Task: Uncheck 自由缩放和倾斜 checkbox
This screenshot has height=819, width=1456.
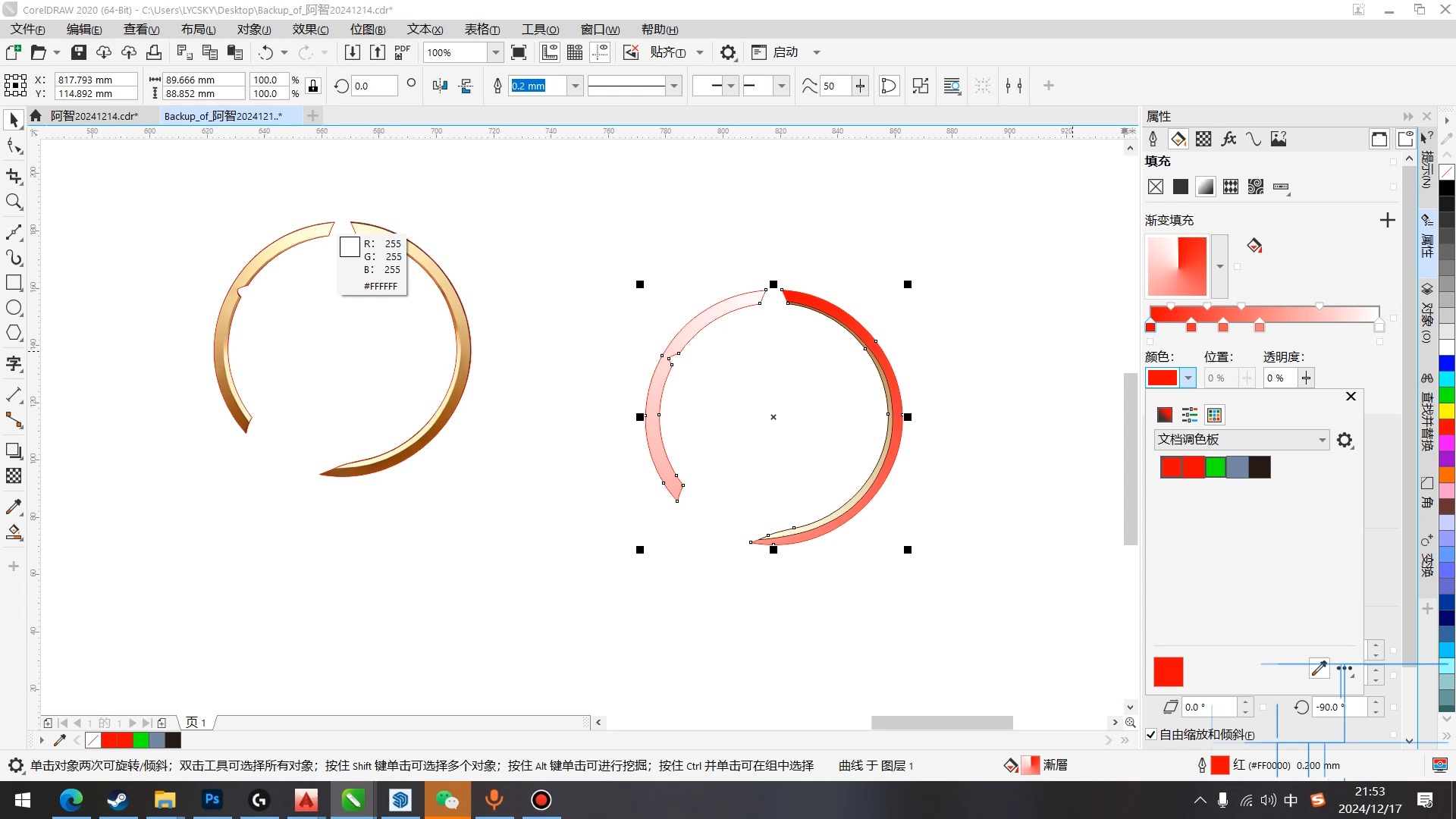Action: 1151,734
